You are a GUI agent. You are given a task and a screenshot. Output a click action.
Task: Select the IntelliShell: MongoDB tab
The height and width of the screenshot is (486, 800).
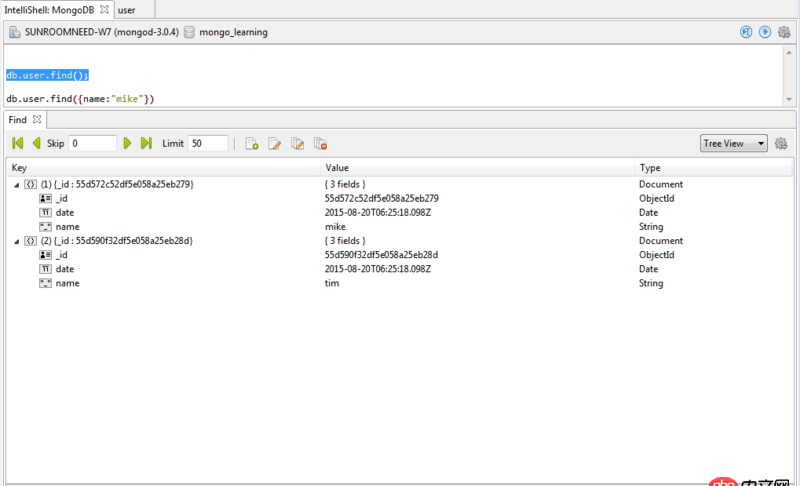coord(49,10)
